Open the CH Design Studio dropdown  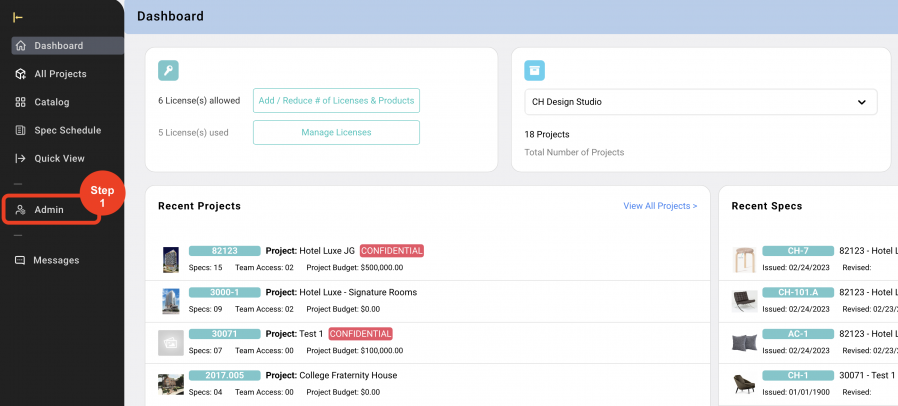700,102
